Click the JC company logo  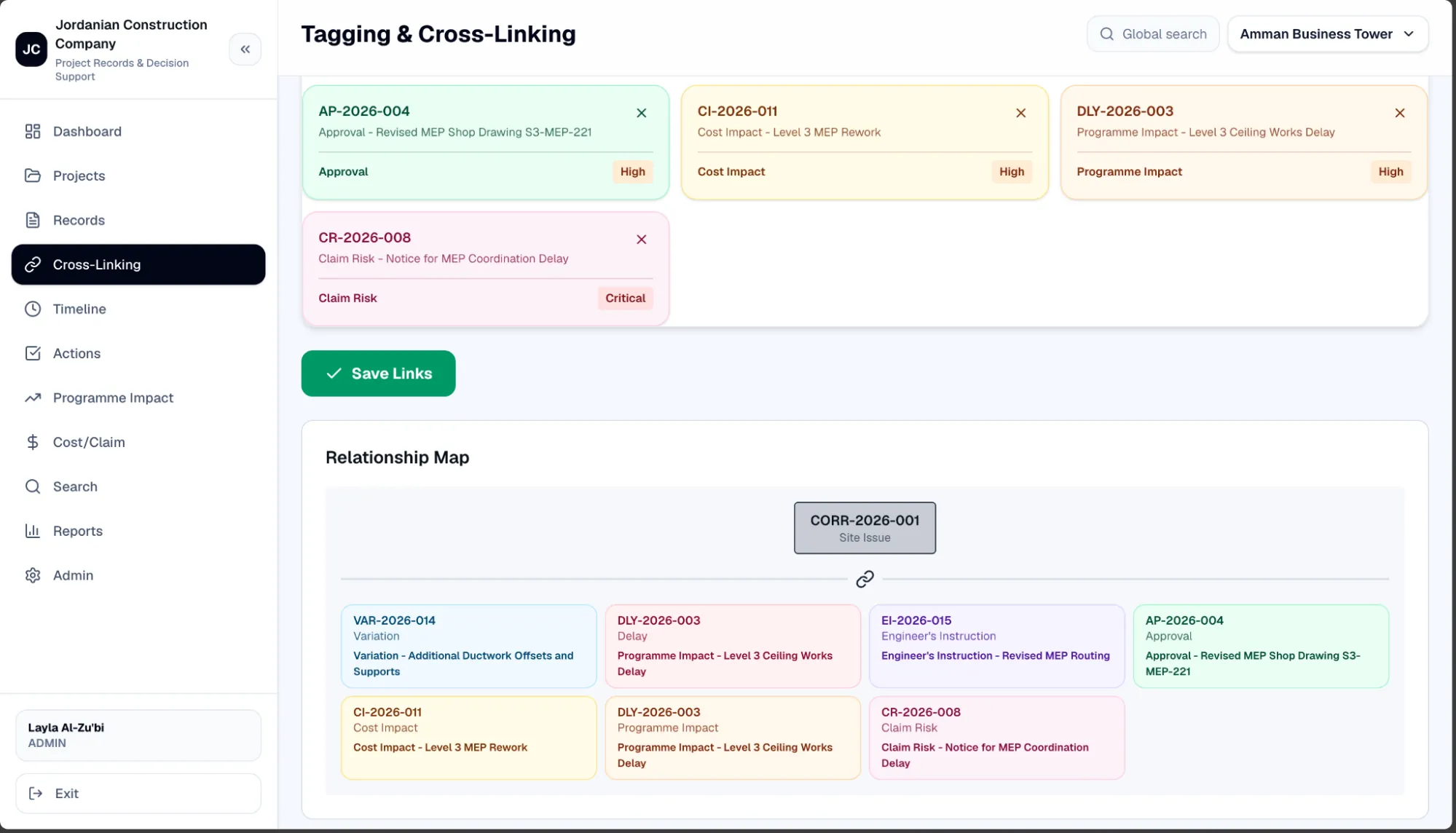click(31, 50)
